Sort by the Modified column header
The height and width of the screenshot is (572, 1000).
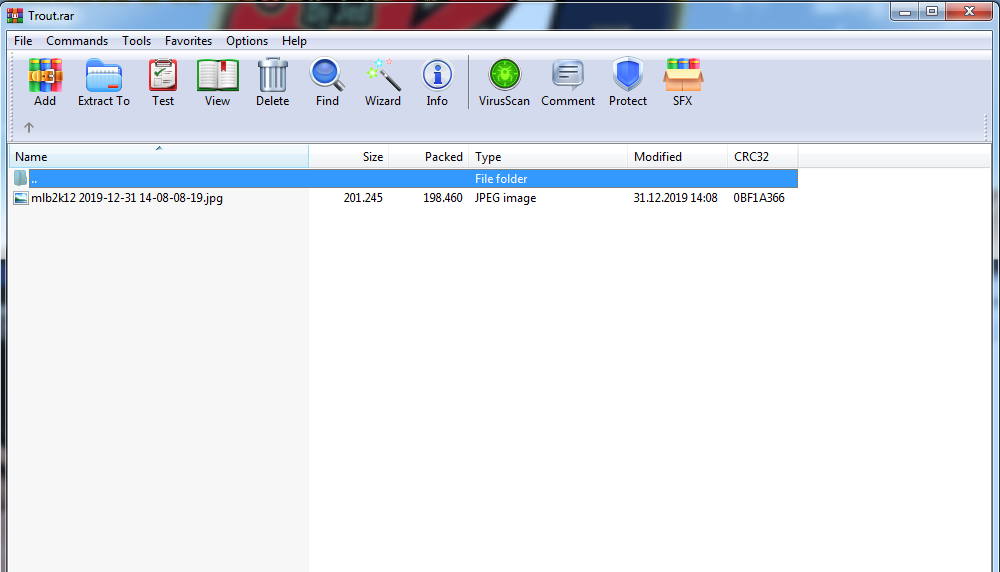(677, 157)
